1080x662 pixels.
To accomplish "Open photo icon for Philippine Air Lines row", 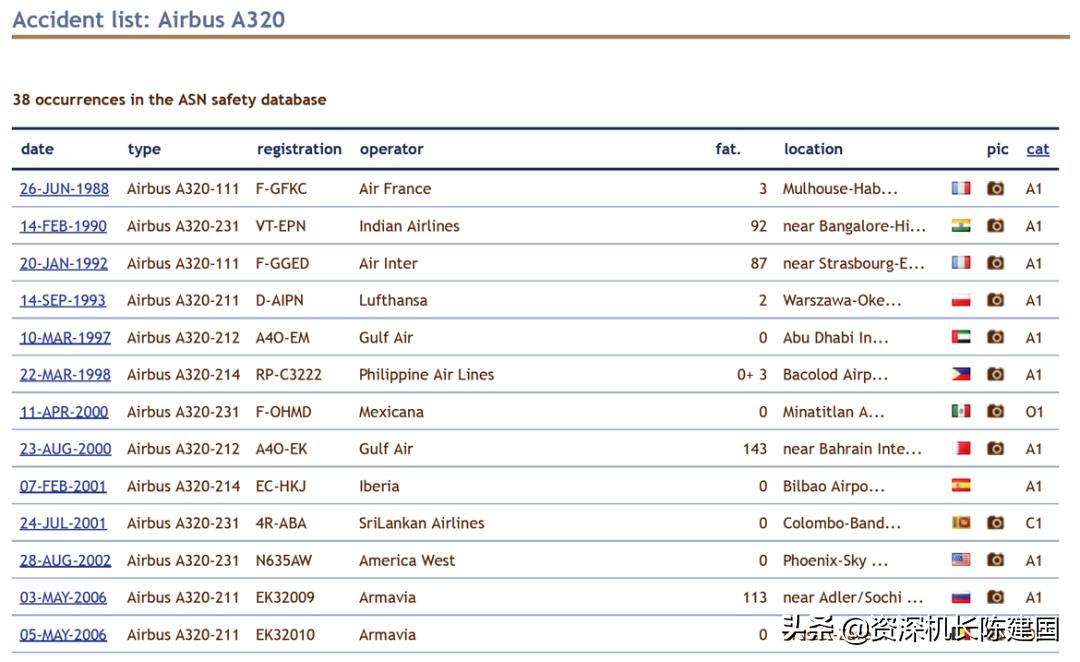I will [x=995, y=374].
